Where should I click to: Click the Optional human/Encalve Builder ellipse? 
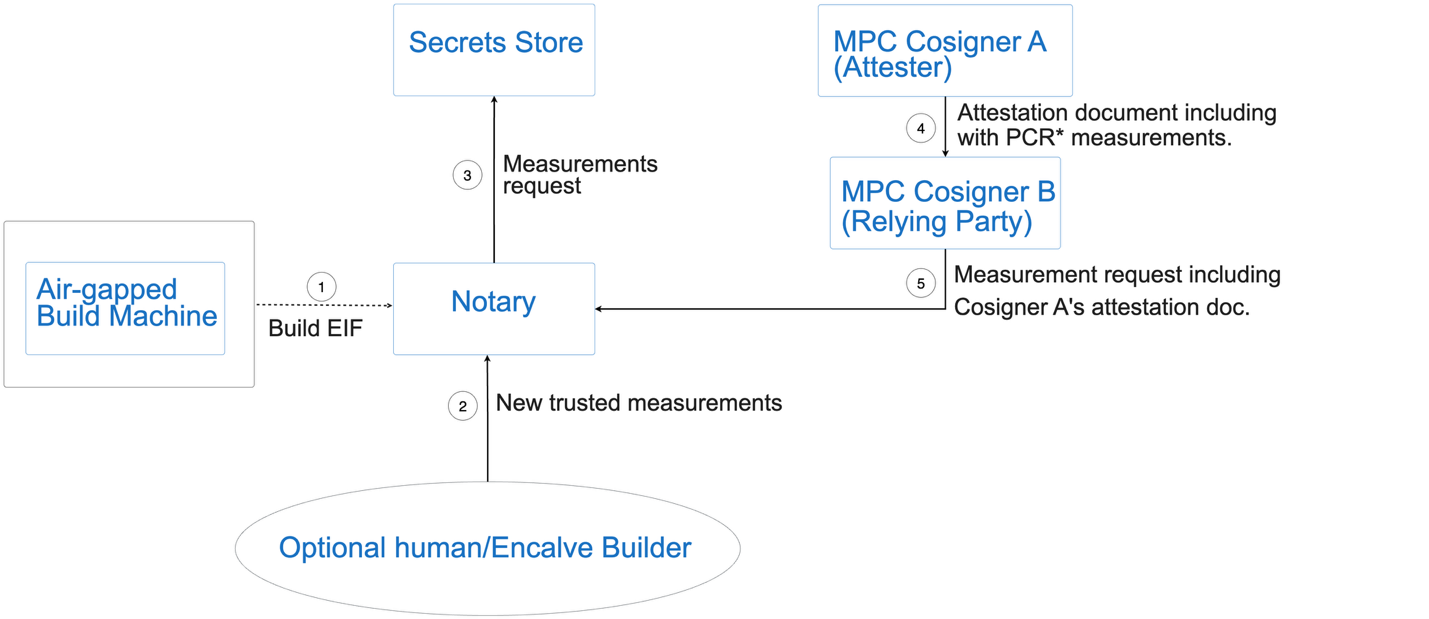point(487,548)
